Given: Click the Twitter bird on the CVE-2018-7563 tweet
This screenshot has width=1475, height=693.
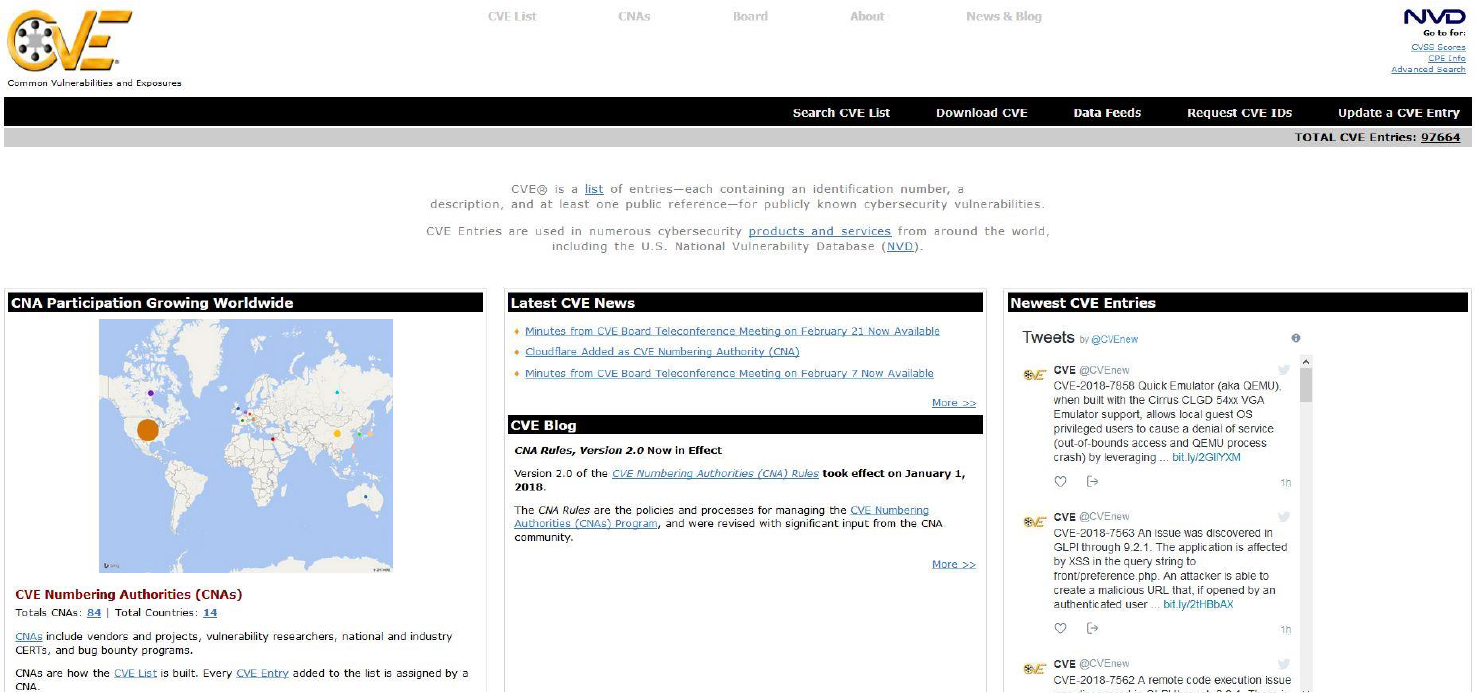Looking at the screenshot, I should (x=1284, y=517).
